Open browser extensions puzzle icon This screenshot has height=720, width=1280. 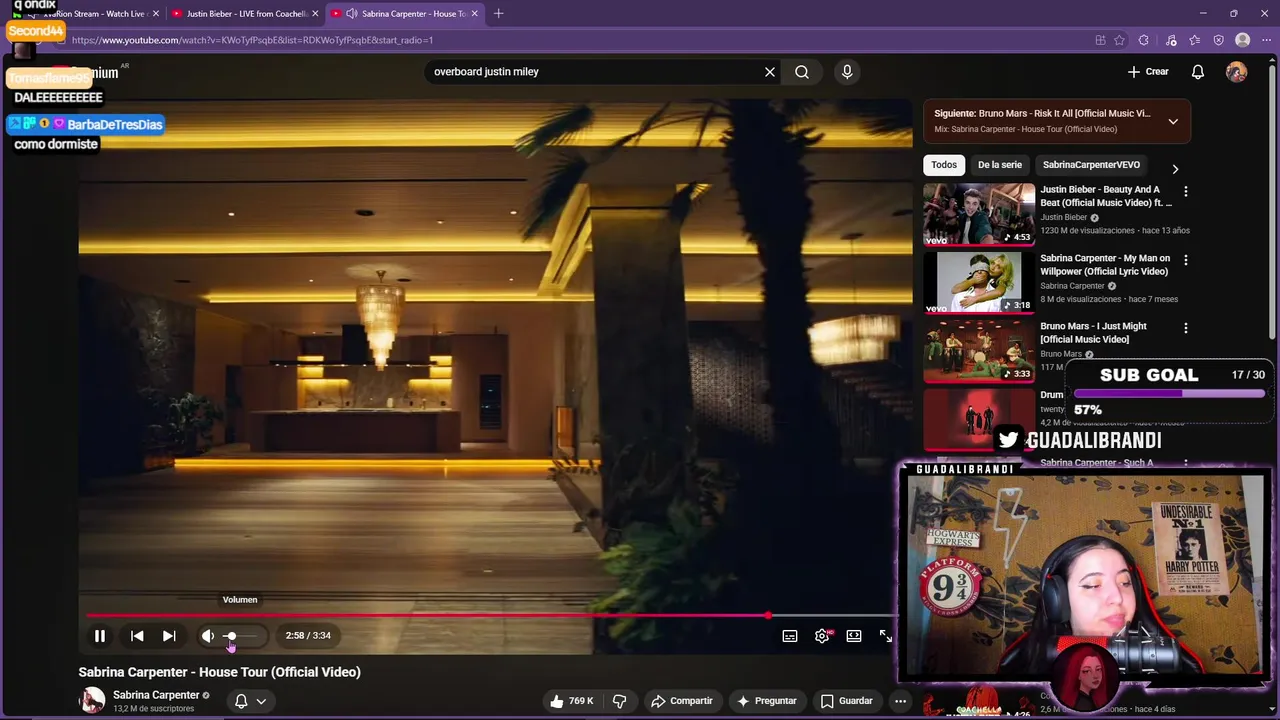(1143, 40)
